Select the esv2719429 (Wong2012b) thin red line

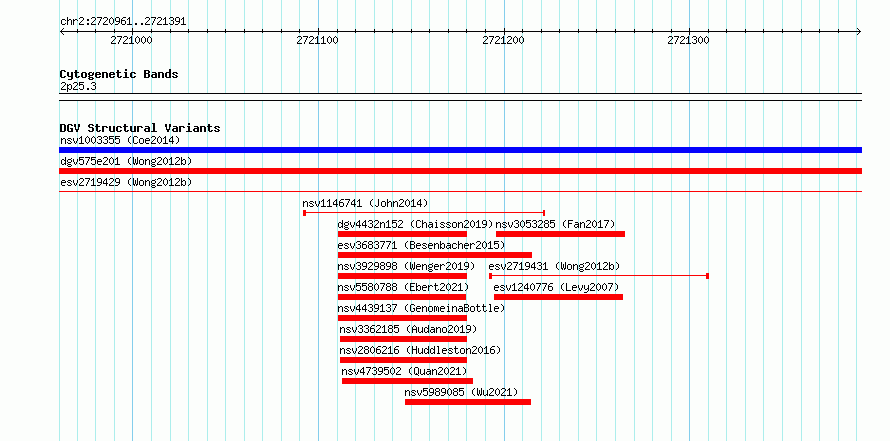tap(460, 191)
